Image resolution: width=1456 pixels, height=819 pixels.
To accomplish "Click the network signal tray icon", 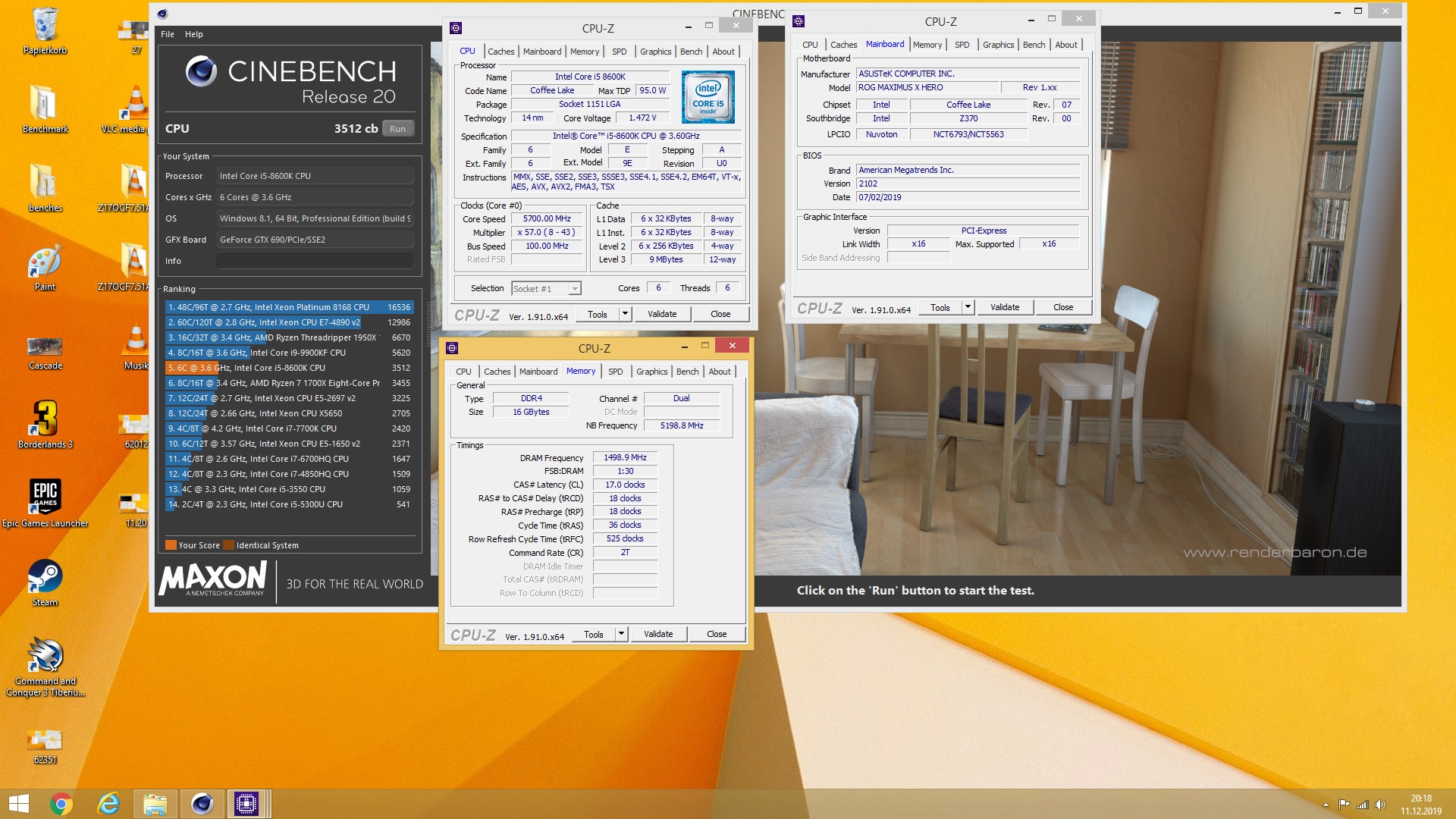I will click(1362, 805).
